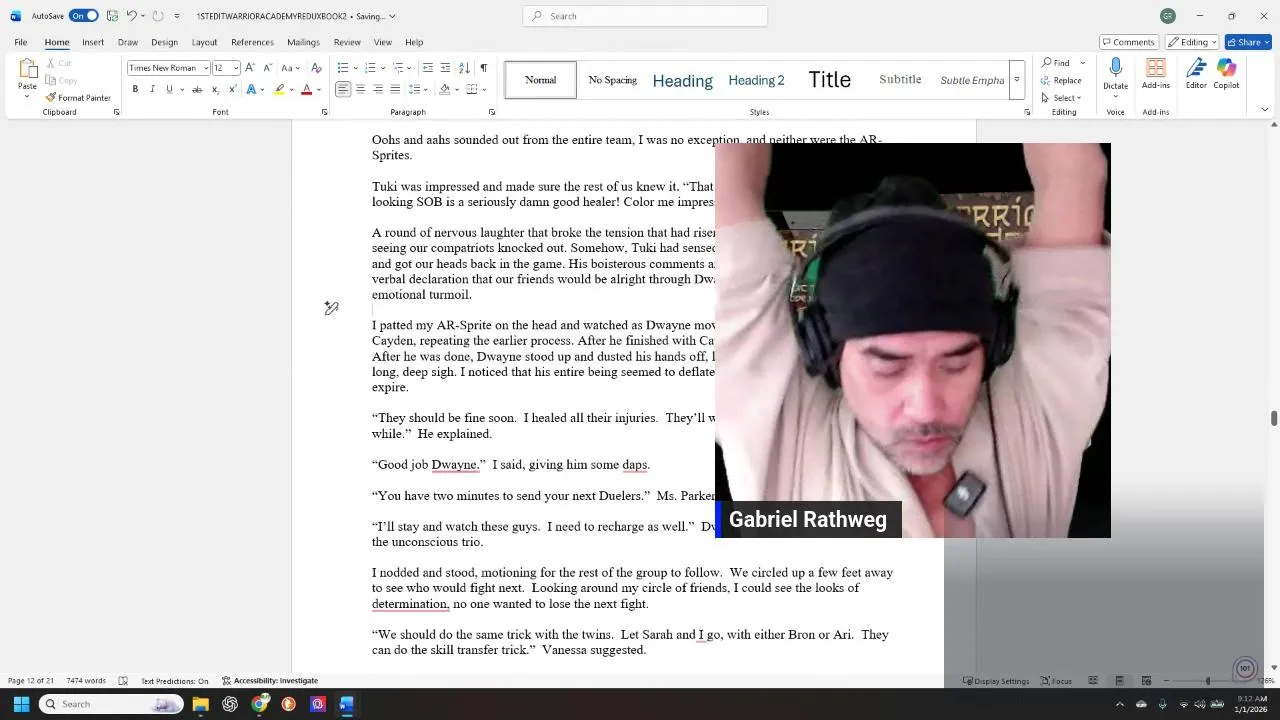
Task: Click the vertical scrollbar thumb
Action: [x=1274, y=418]
